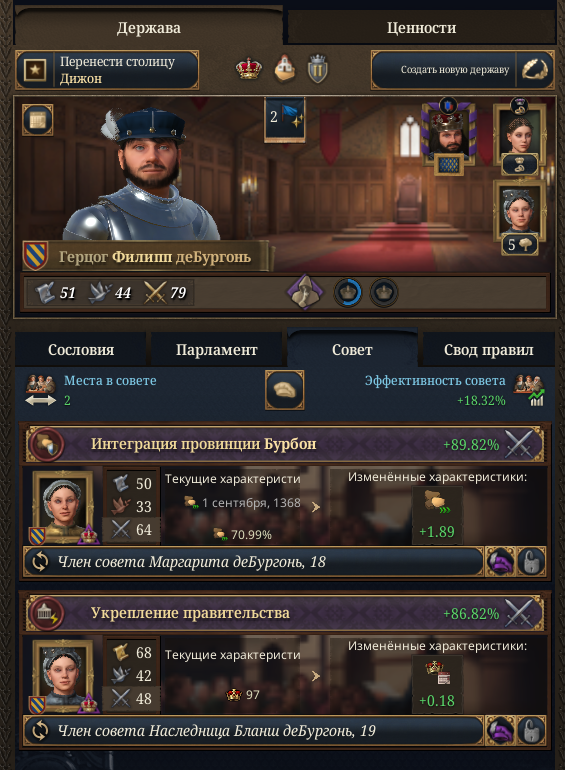The width and height of the screenshot is (565, 770).
Task: Click crossed swords on Бурбон integration
Action: coord(519,444)
